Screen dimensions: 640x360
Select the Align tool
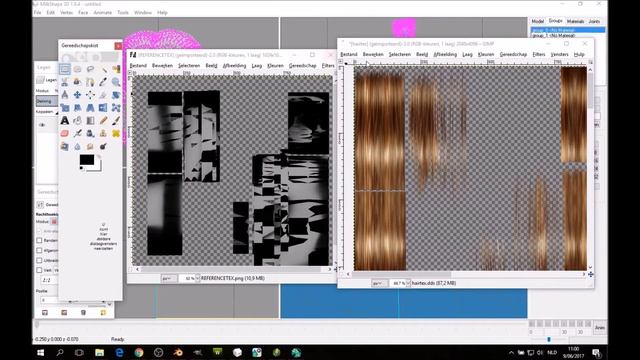coord(90,95)
